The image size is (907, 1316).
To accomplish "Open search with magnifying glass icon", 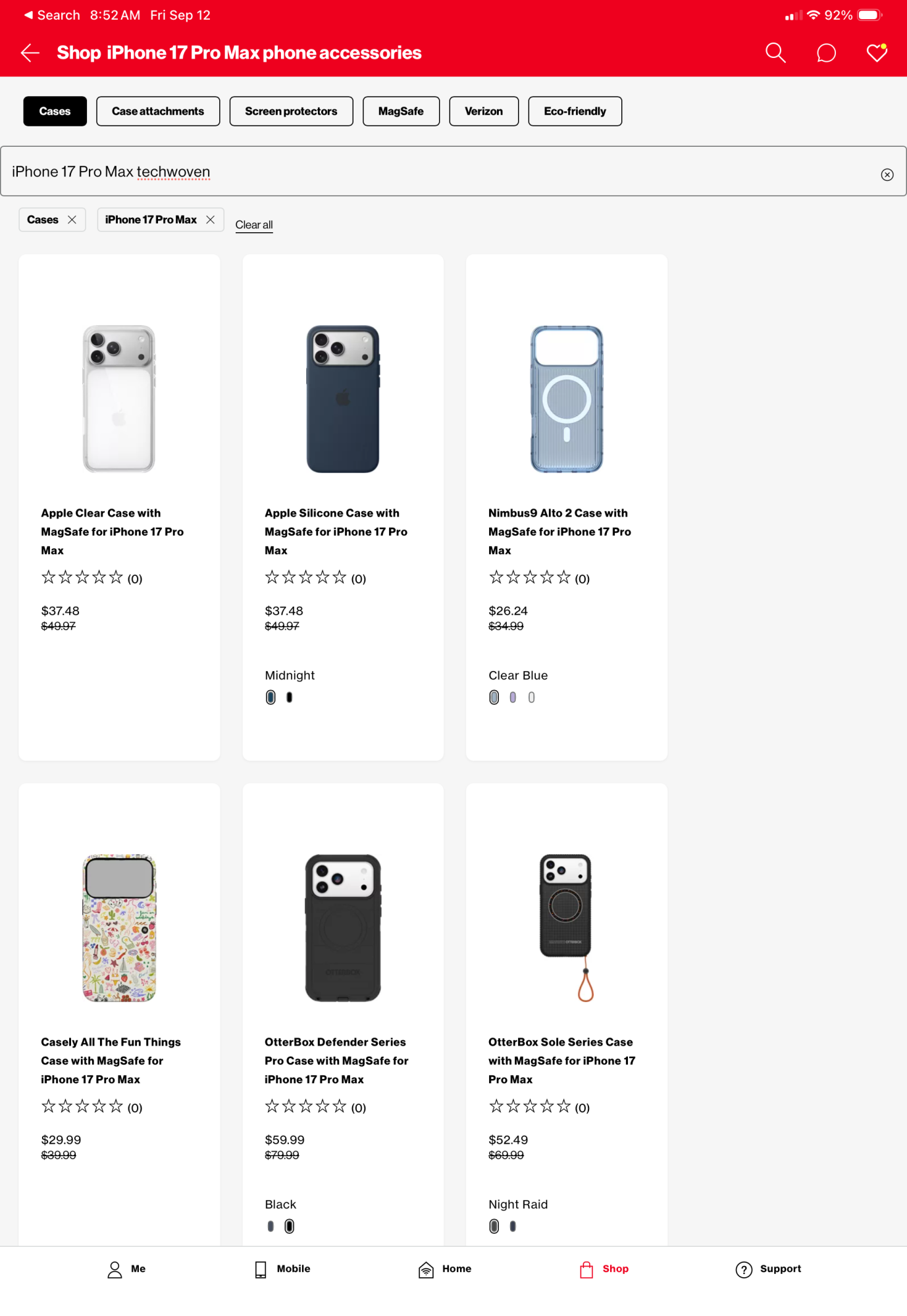I will point(775,53).
